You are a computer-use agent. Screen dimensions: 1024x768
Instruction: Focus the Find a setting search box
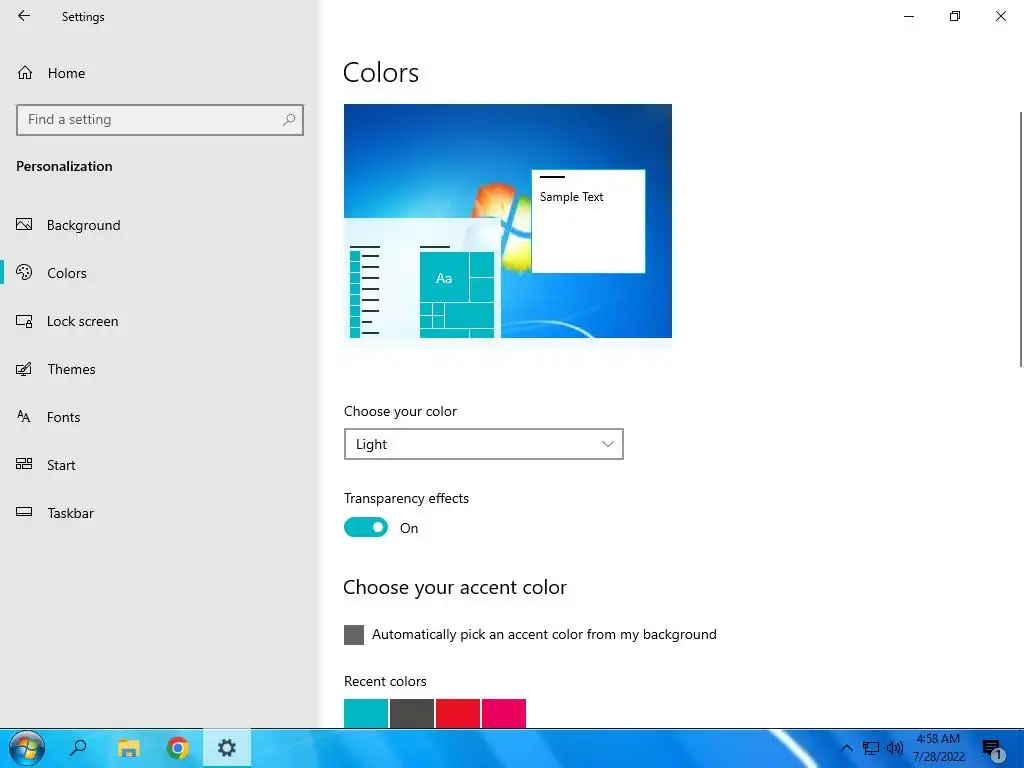tap(160, 120)
